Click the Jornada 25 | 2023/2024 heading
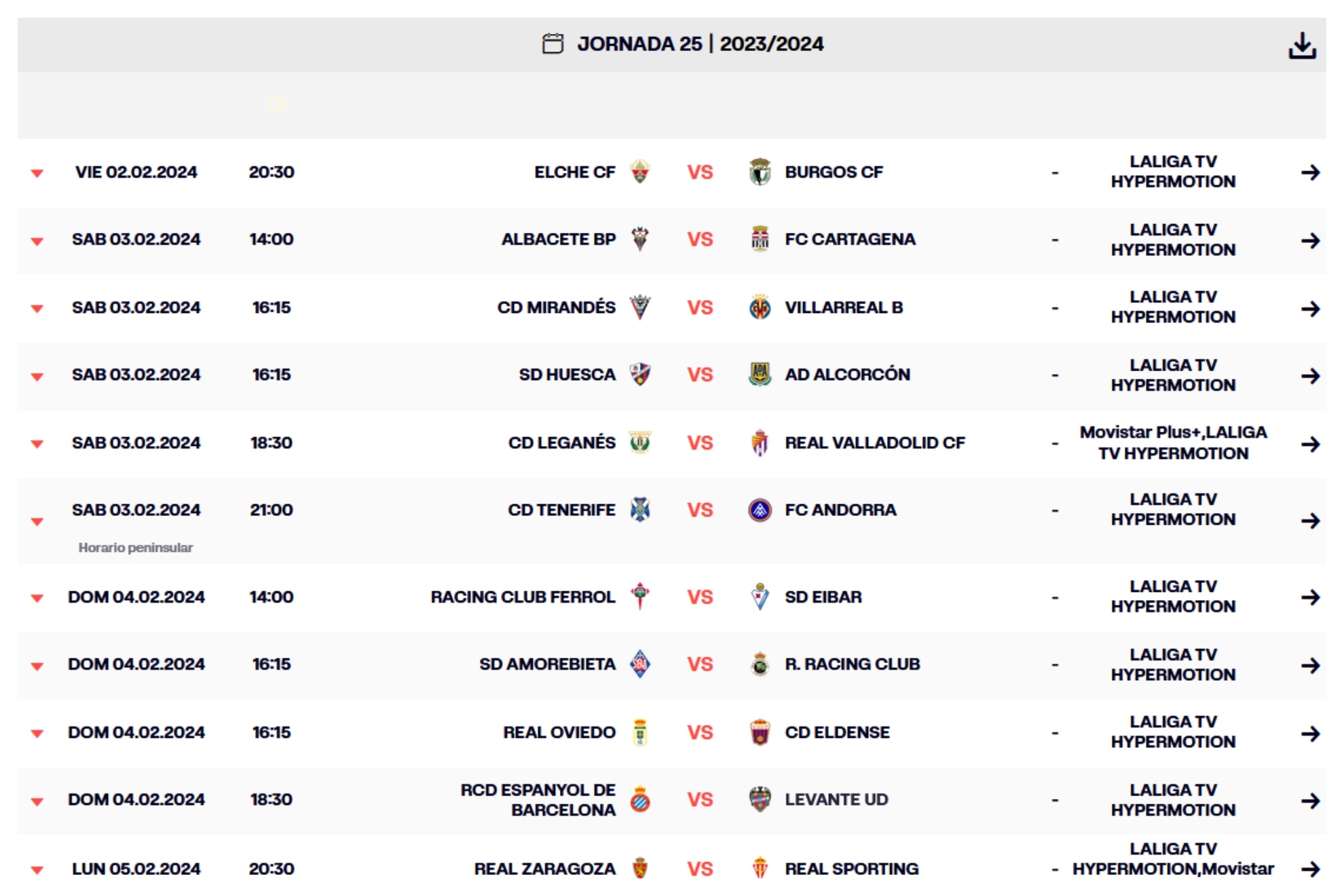The image size is (1344, 896). coord(700,44)
